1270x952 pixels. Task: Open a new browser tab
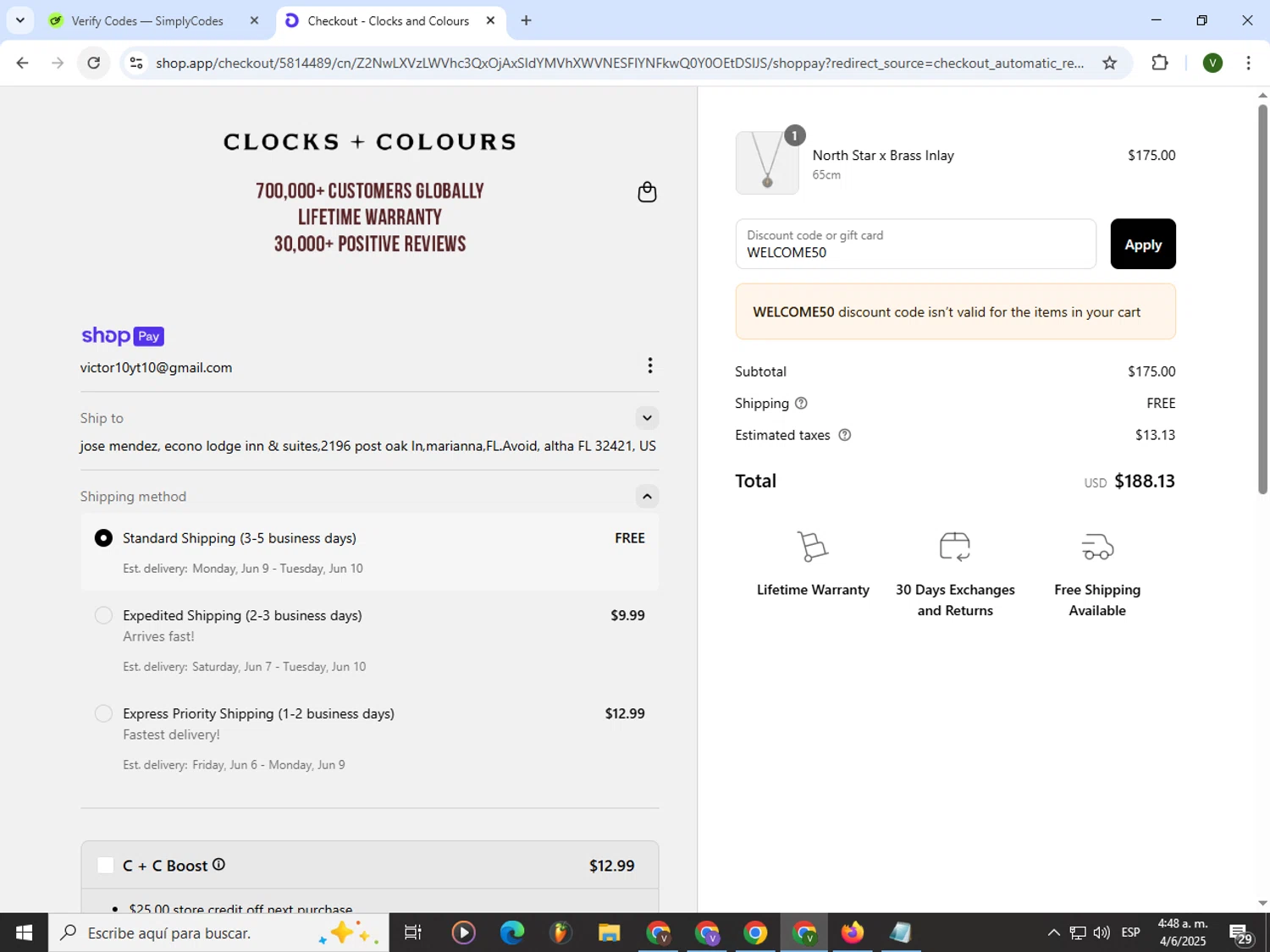(526, 20)
